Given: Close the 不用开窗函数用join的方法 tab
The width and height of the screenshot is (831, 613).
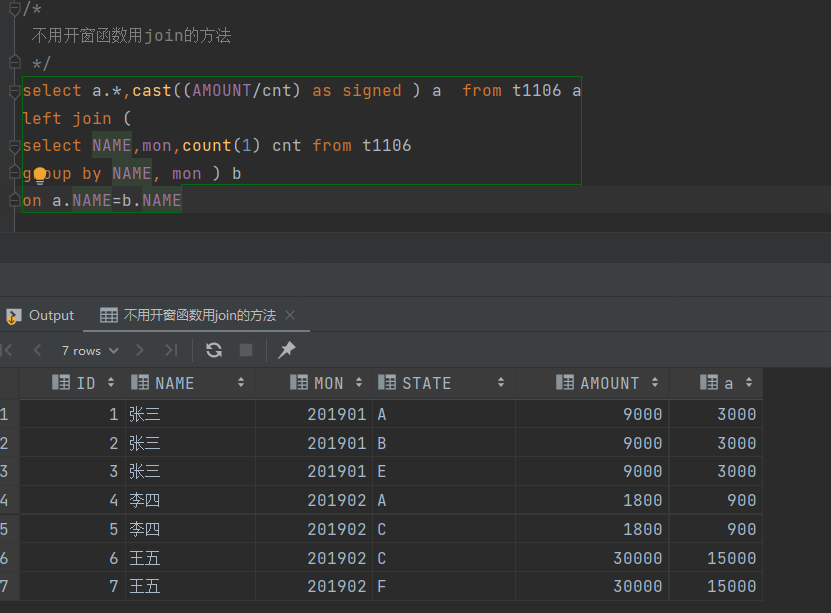Looking at the screenshot, I should 290,315.
